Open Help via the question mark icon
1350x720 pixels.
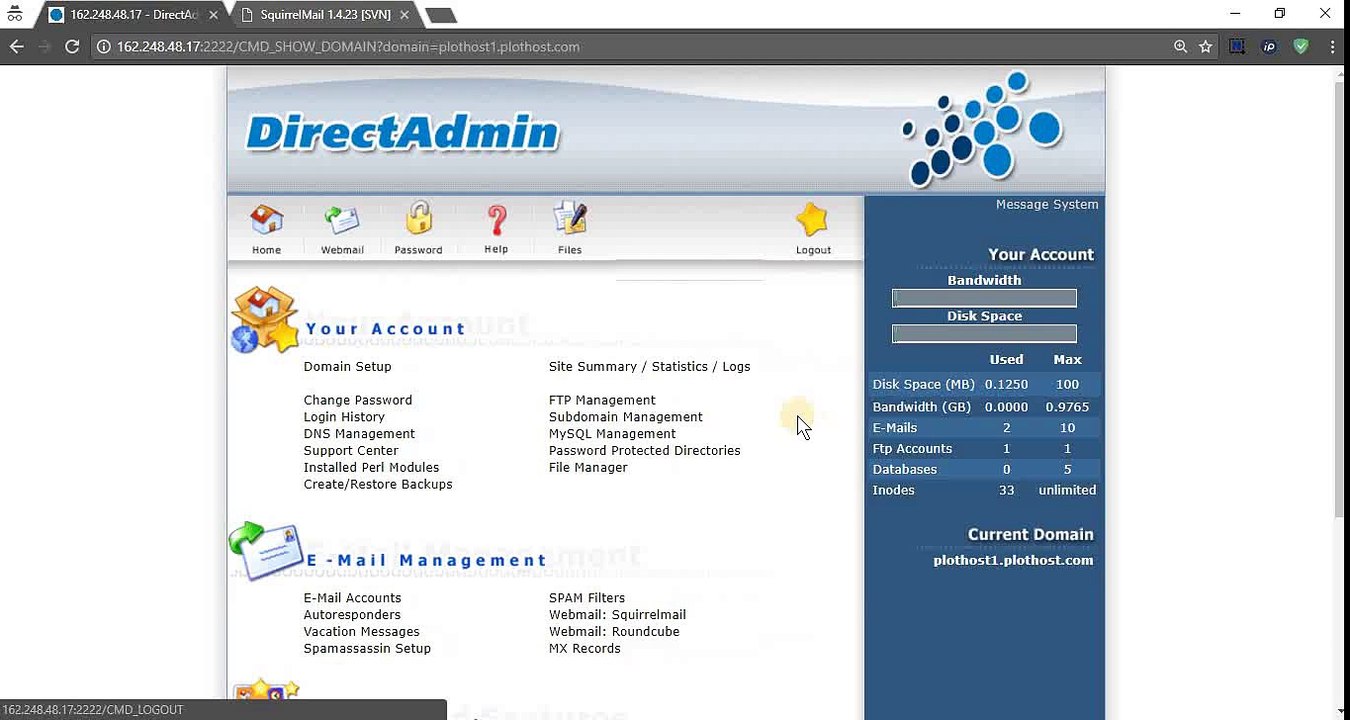[496, 220]
